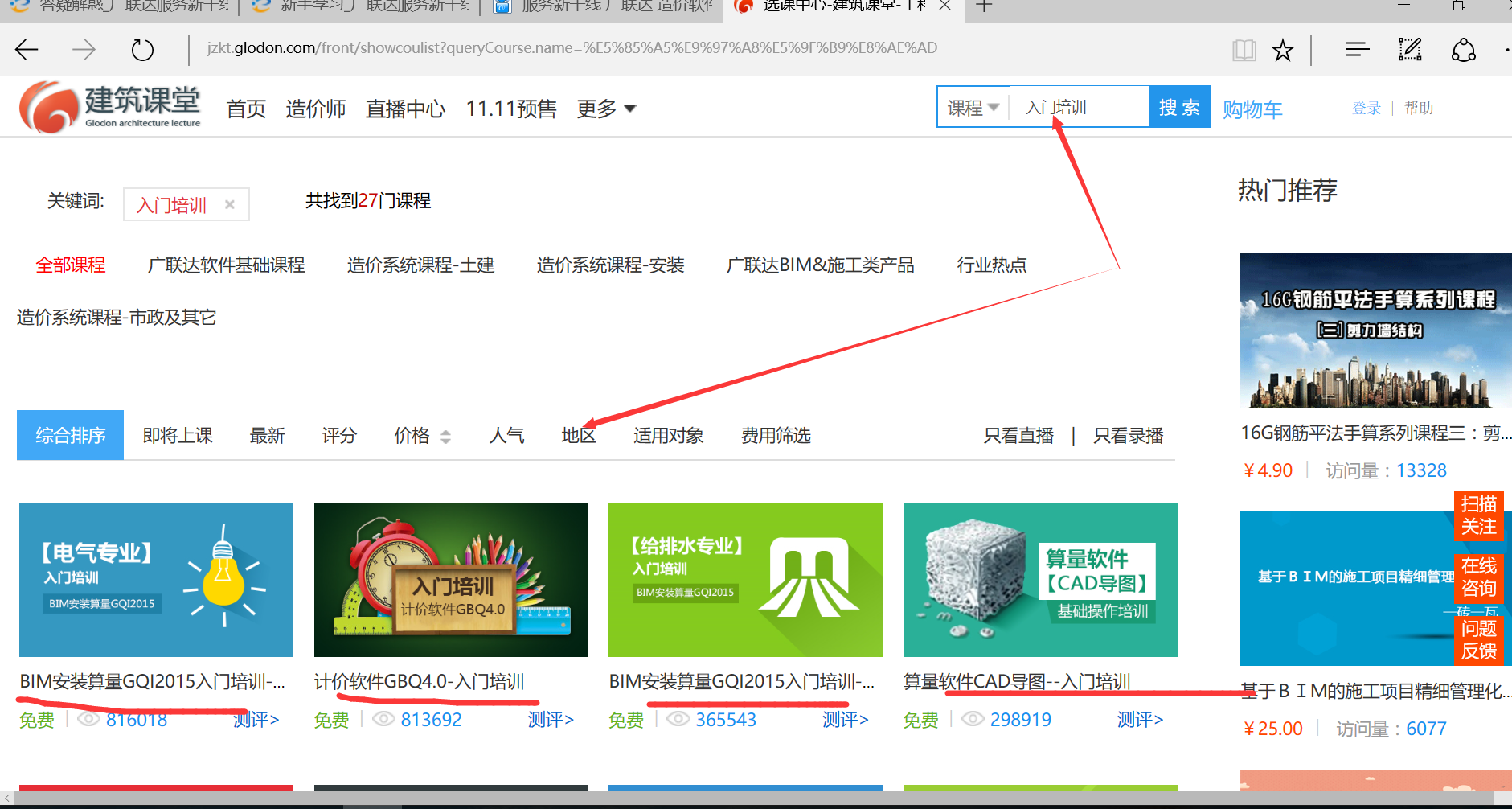Viewport: 1512px width, 809px height.
Task: Click 测评> under 计价软件GBQ4.0 course
Action: pos(551,719)
